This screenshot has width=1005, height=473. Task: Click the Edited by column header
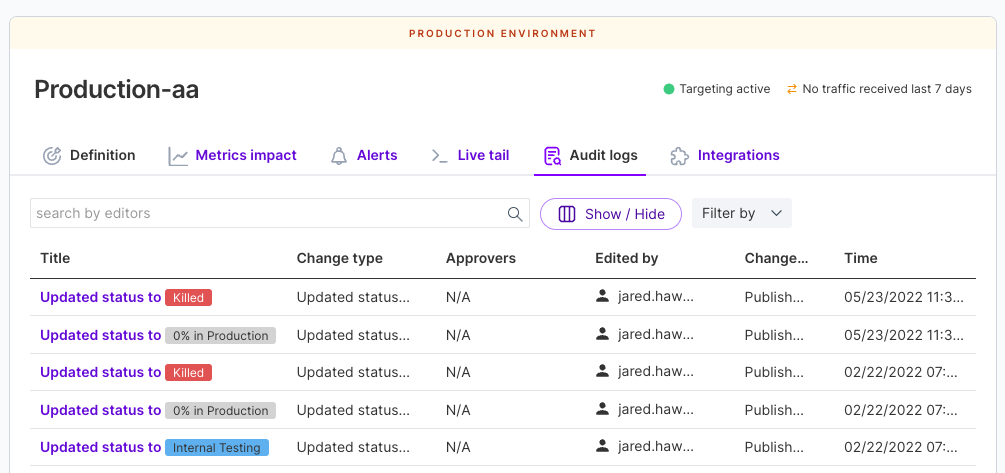click(626, 258)
